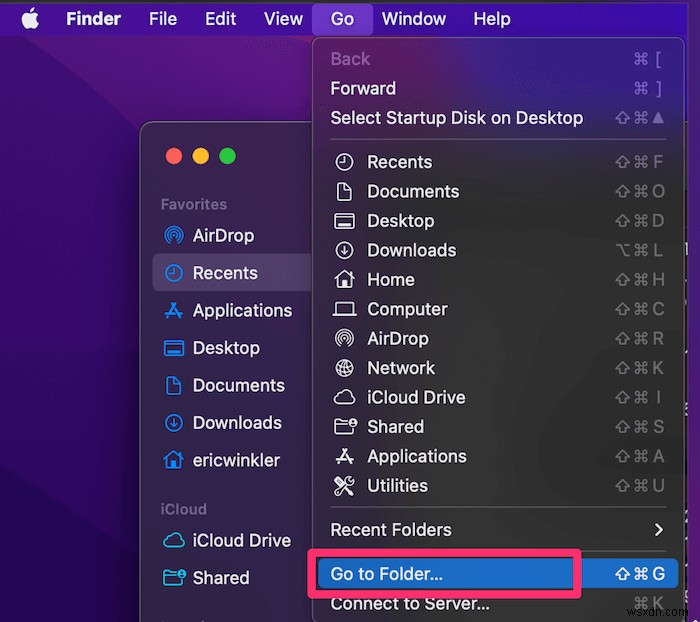Click Utilities text in Go menu
This screenshot has height=622, width=700.
pos(397,486)
